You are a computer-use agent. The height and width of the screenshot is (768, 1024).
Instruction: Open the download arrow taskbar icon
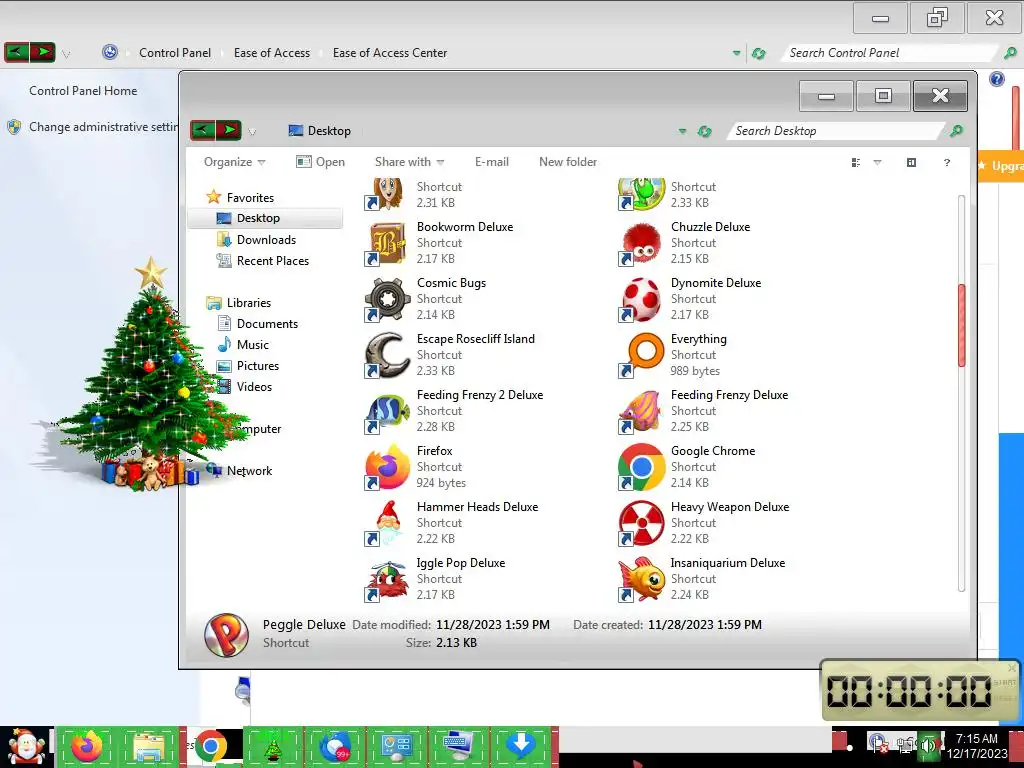point(521,746)
